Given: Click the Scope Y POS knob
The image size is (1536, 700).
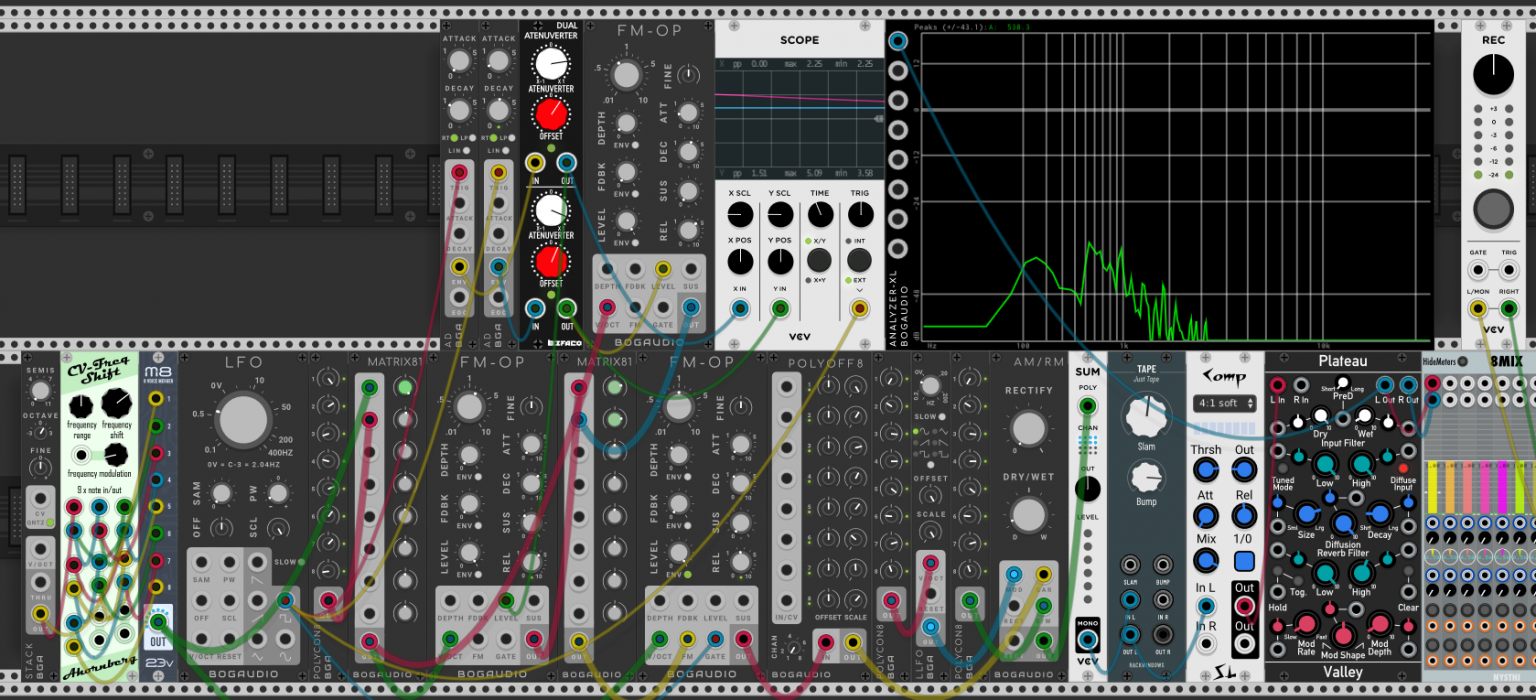Looking at the screenshot, I should [x=779, y=261].
